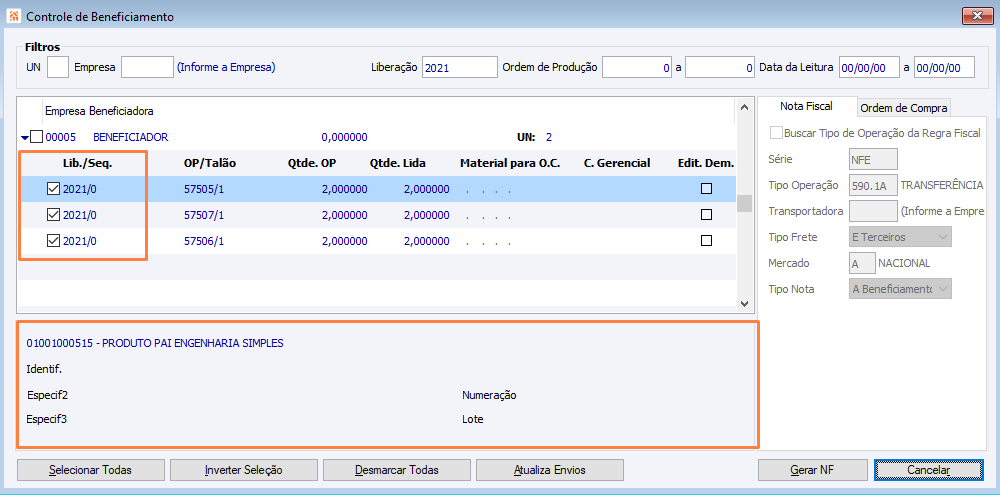The image size is (1000, 495).
Task: Select the 57507/1 OP/Talão cell
Action: (x=204, y=216)
